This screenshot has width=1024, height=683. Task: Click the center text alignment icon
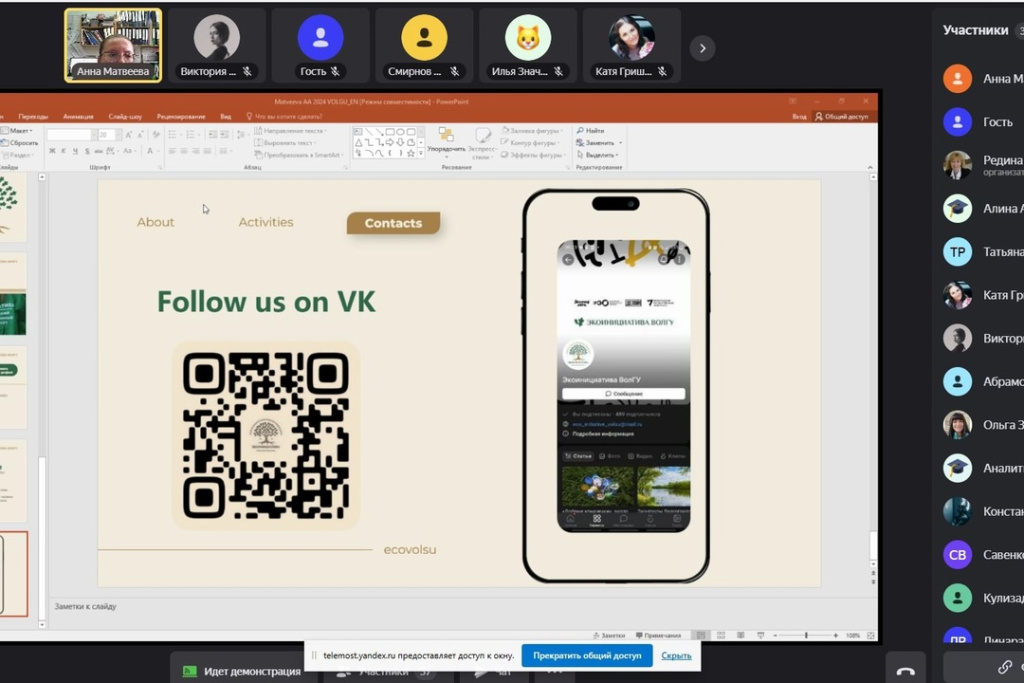click(x=184, y=151)
